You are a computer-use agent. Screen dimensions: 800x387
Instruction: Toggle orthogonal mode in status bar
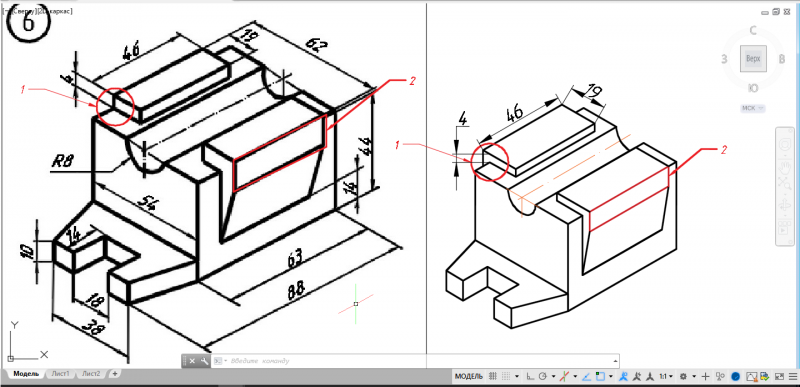[530, 376]
